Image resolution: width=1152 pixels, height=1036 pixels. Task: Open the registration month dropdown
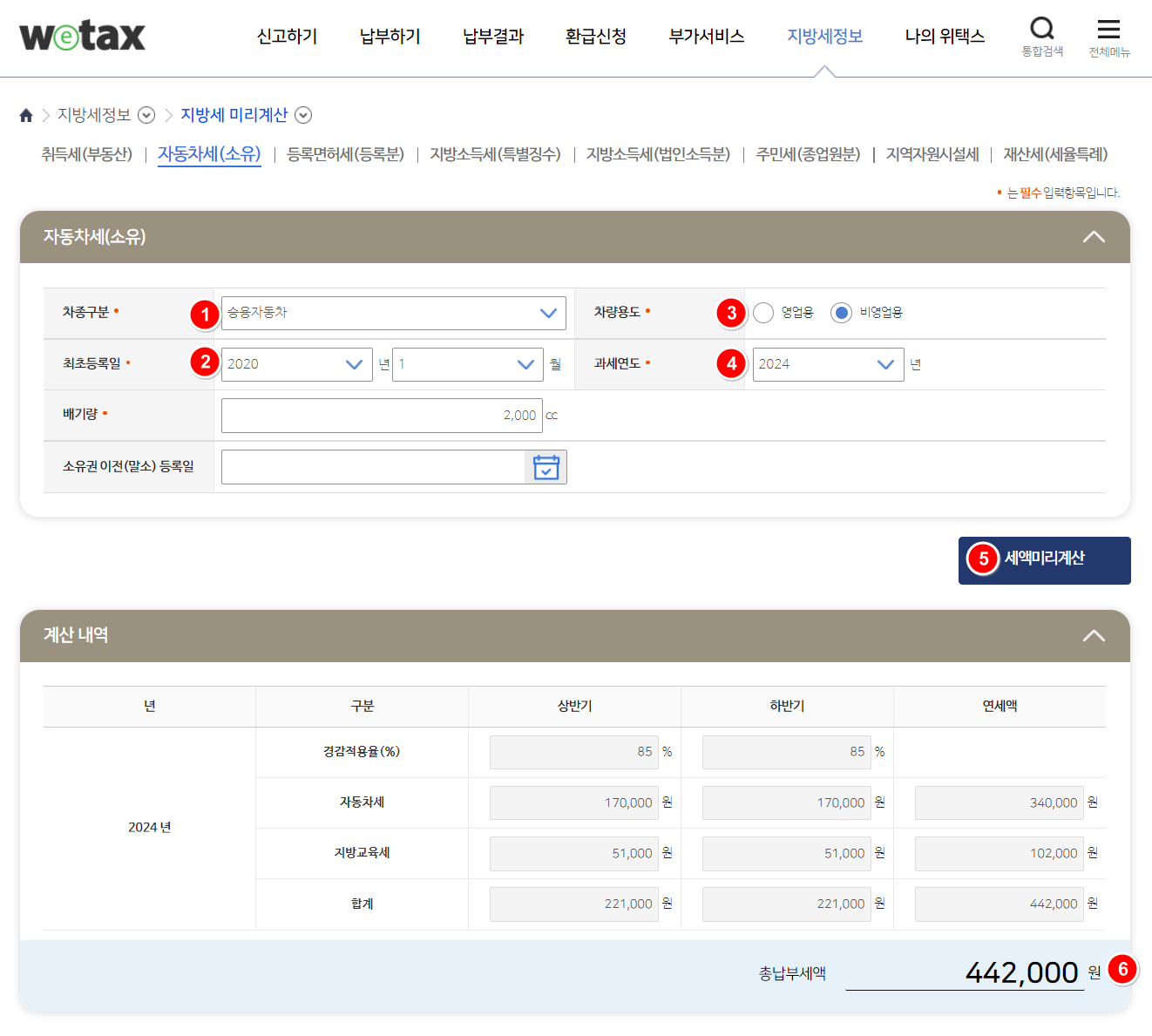click(x=468, y=364)
